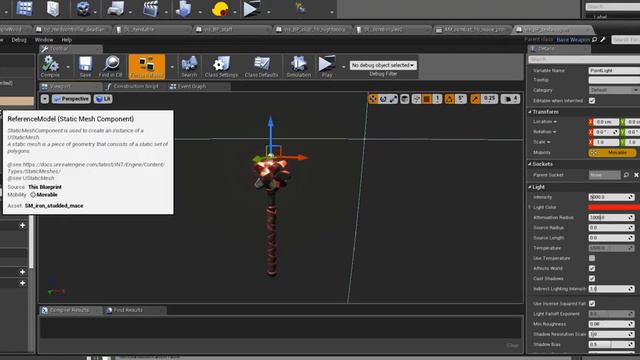640x360 pixels.
Task: Click the Min Roughness value field
Action: [x=611, y=324]
